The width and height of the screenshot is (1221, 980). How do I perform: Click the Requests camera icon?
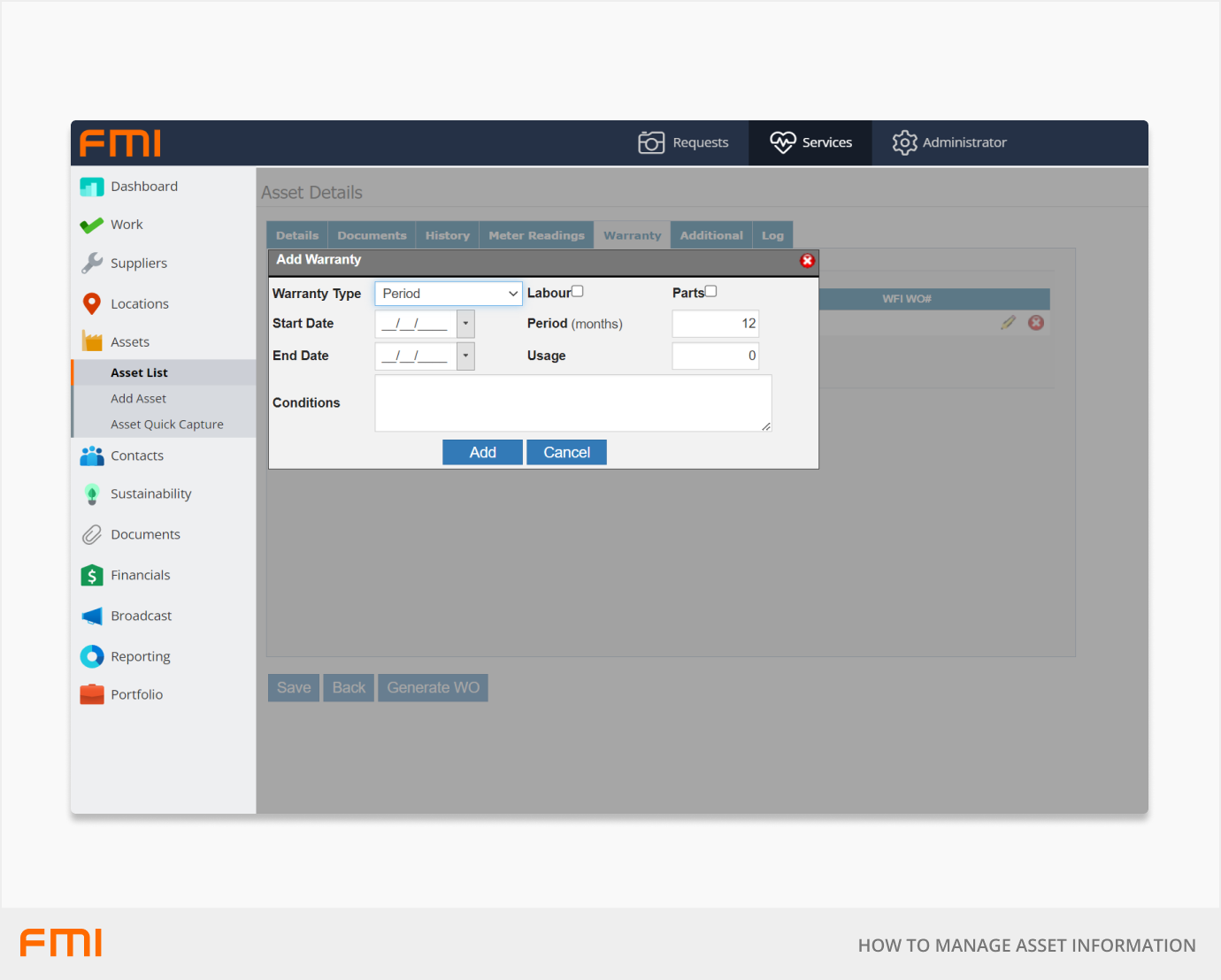click(x=651, y=142)
